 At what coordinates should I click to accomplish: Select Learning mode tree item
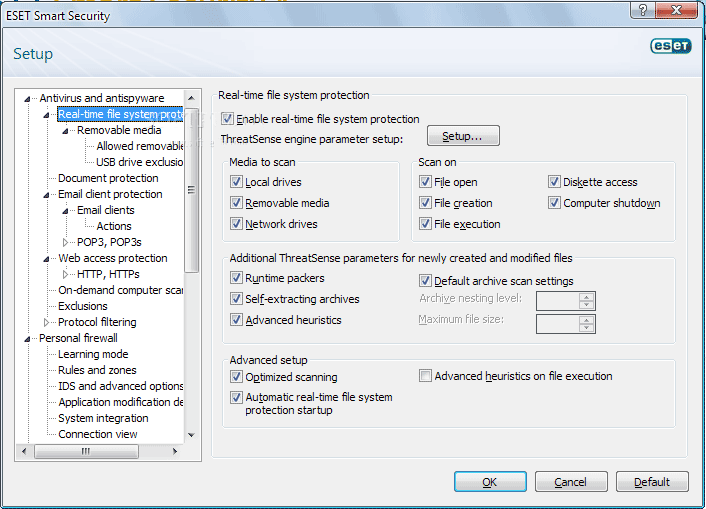[93, 354]
